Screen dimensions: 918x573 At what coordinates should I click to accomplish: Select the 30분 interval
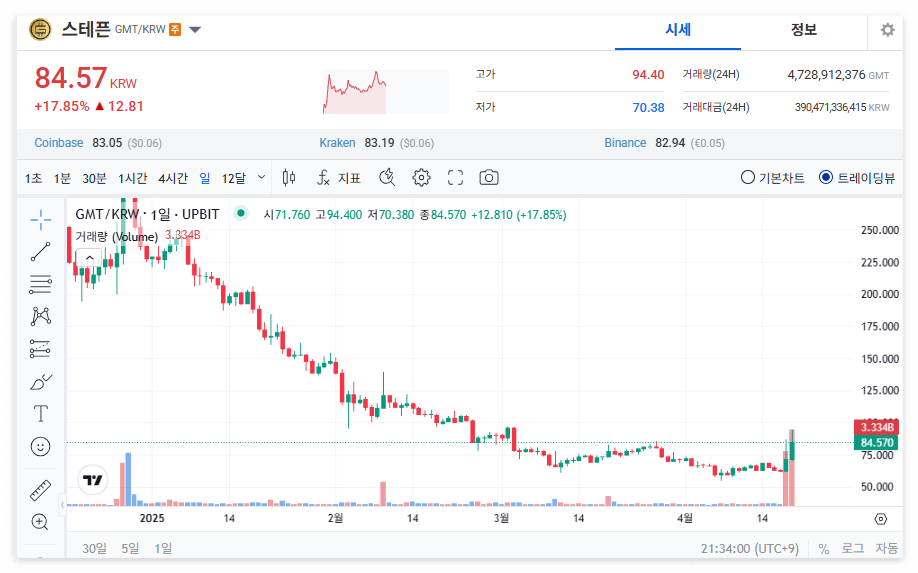[94, 178]
